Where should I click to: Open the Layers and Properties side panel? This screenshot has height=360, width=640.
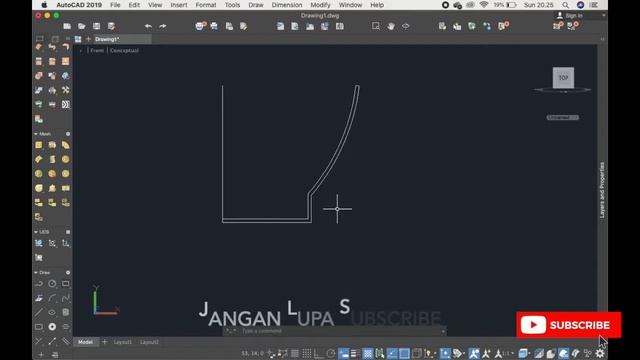coord(602,190)
